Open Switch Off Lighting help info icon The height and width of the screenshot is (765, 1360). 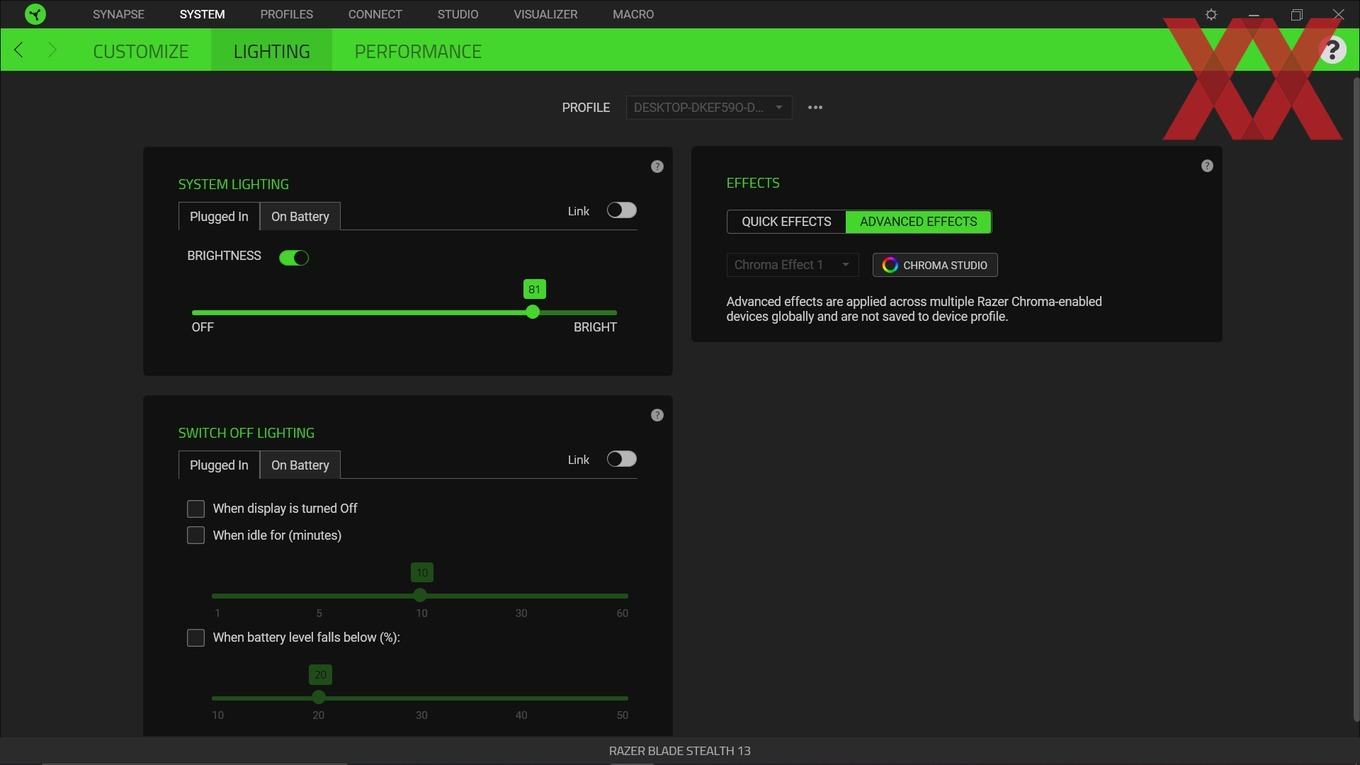click(x=657, y=415)
